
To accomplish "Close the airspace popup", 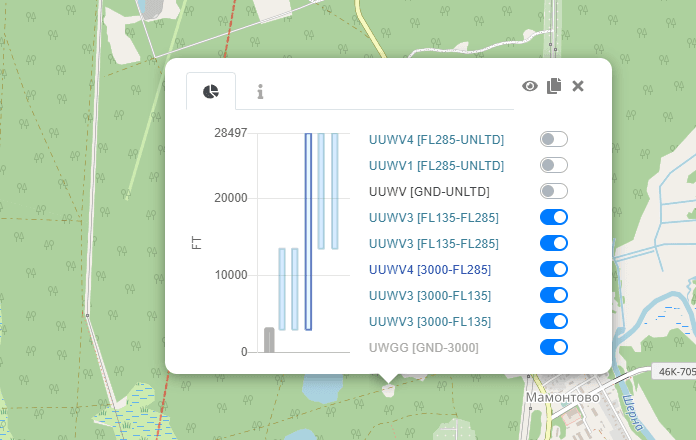I will (578, 86).
